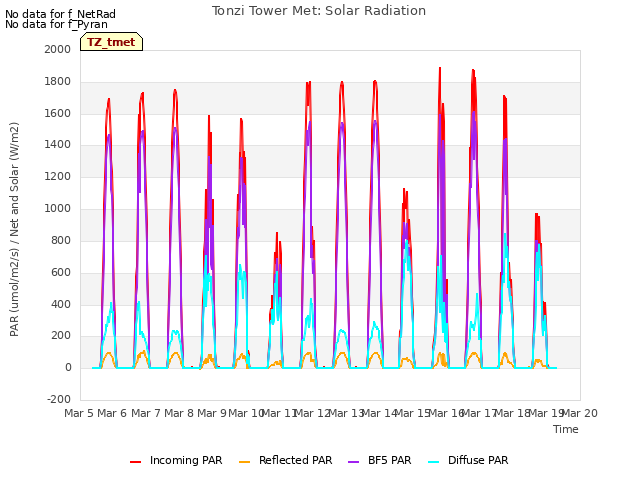Click the orange Reflected PAR legend swatch
640x480 pixels.
coord(244,462)
